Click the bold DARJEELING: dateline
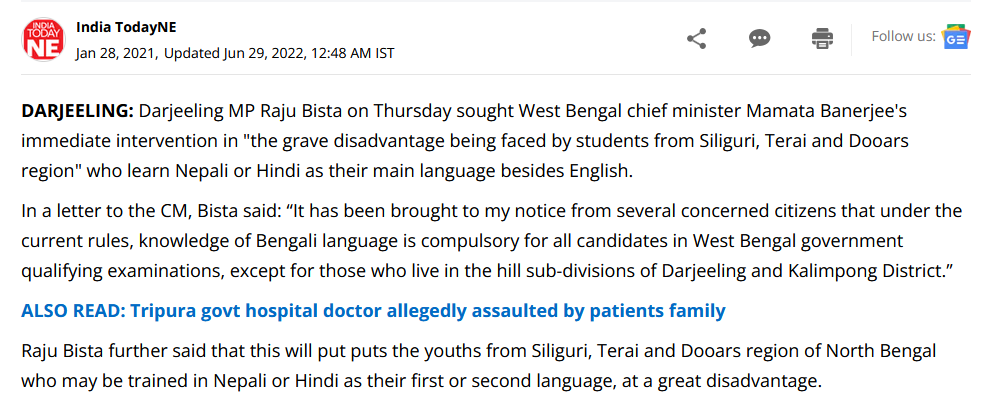Viewport: 992px width, 410px height. tap(78, 112)
